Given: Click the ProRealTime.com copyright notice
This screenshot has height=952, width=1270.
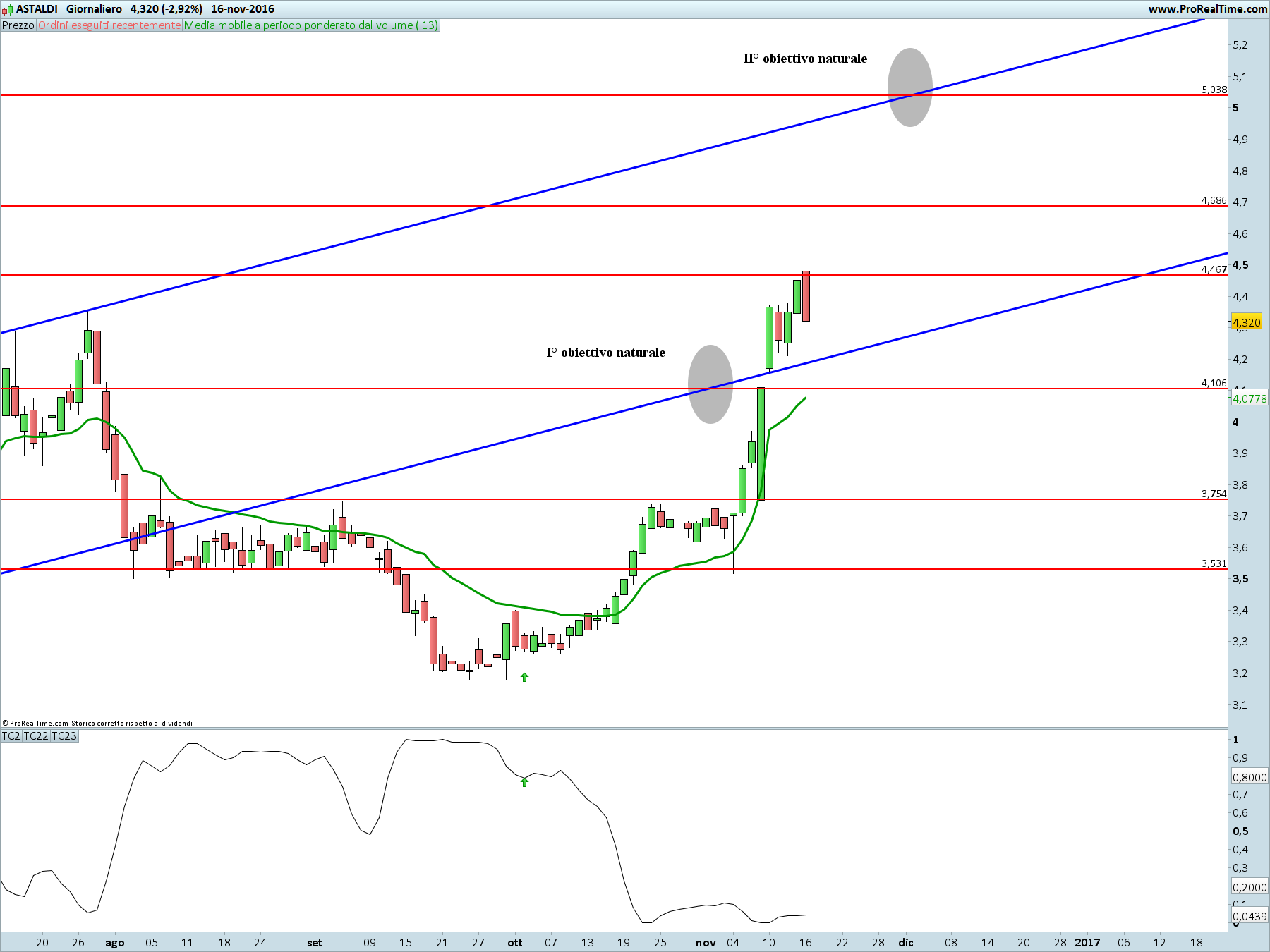Looking at the screenshot, I should (97, 723).
